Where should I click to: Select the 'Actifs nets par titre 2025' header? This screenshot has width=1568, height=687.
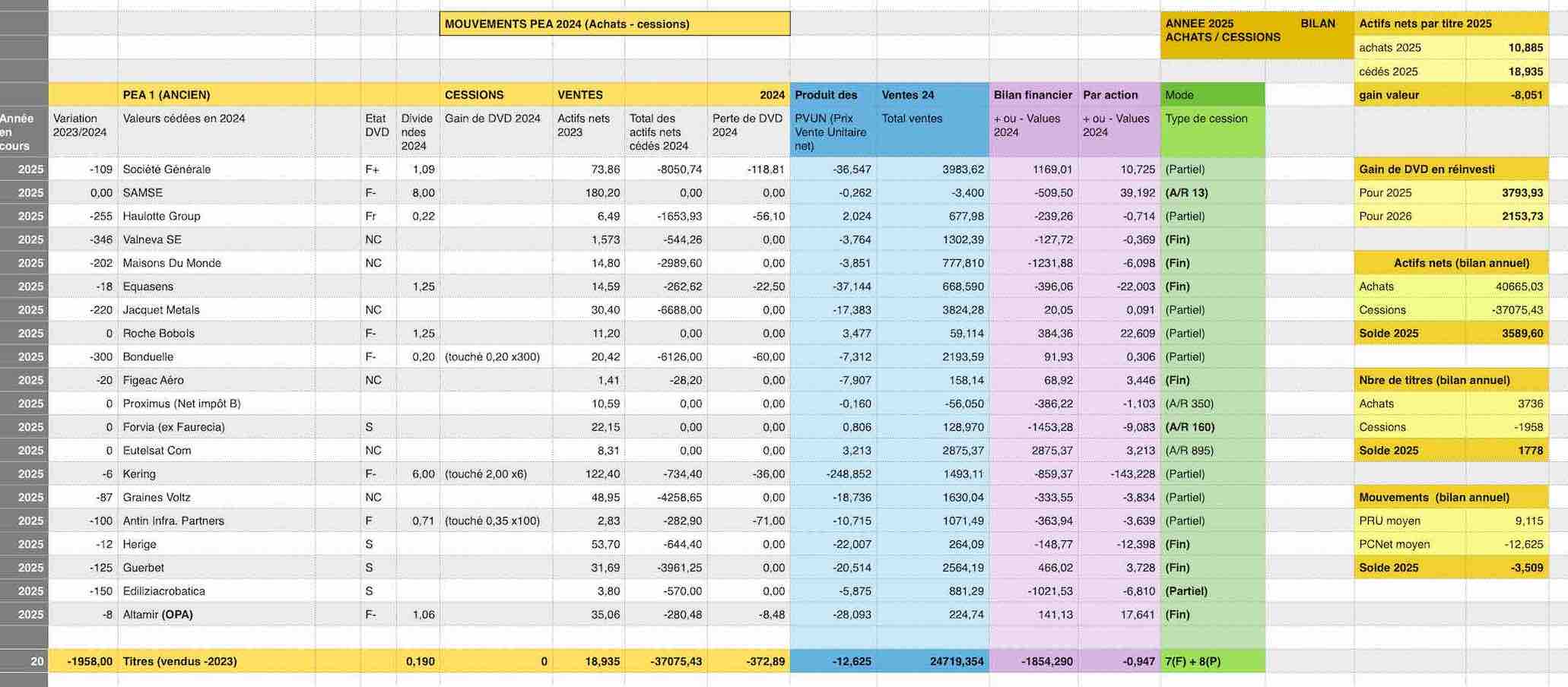[1451, 24]
